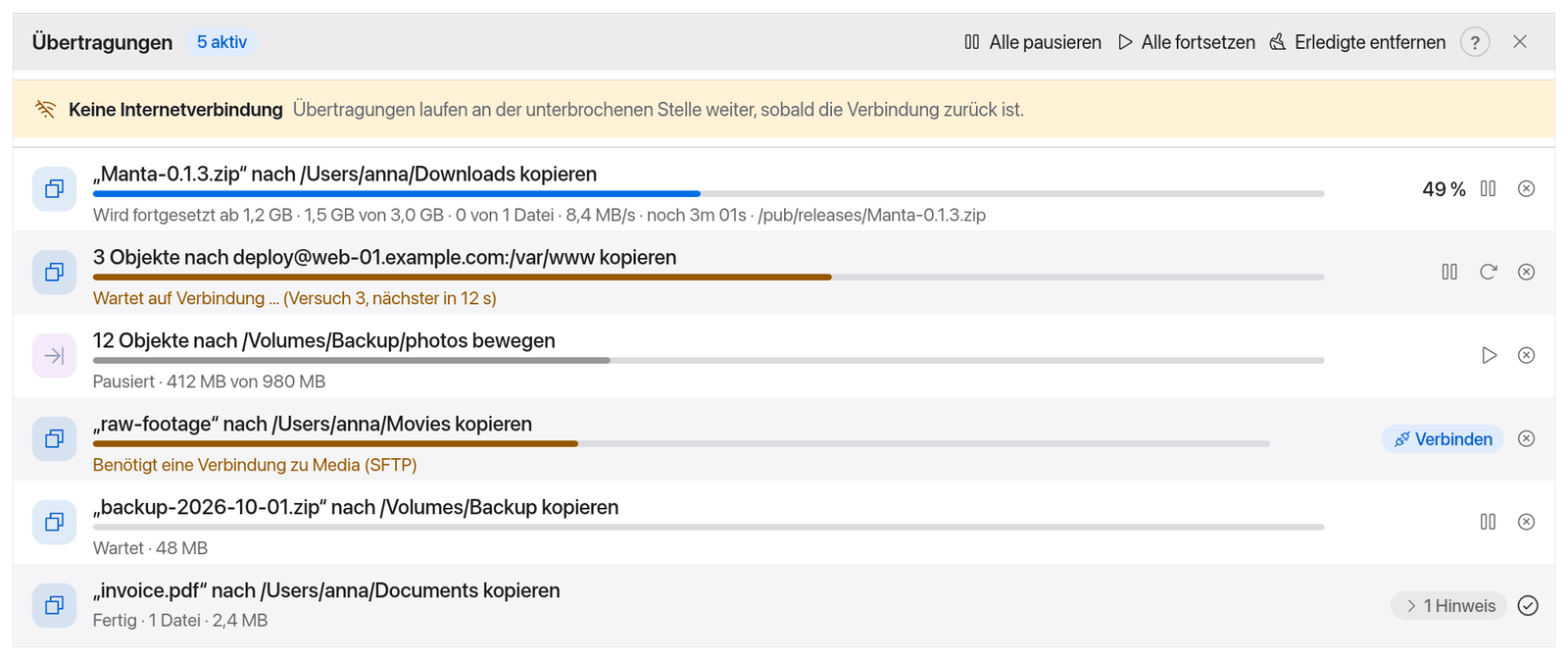1568x660 pixels.
Task: Click Alle pausieren in the header
Action: [1032, 42]
